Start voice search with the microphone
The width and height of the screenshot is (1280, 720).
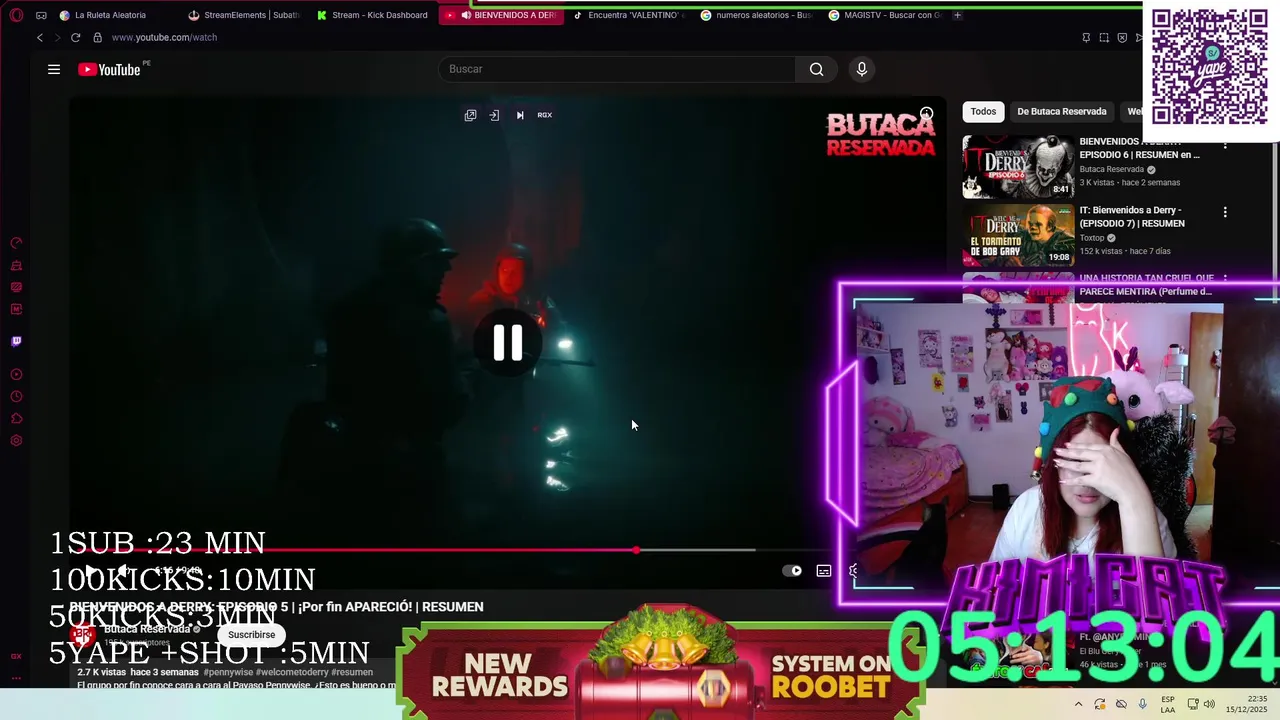862,69
